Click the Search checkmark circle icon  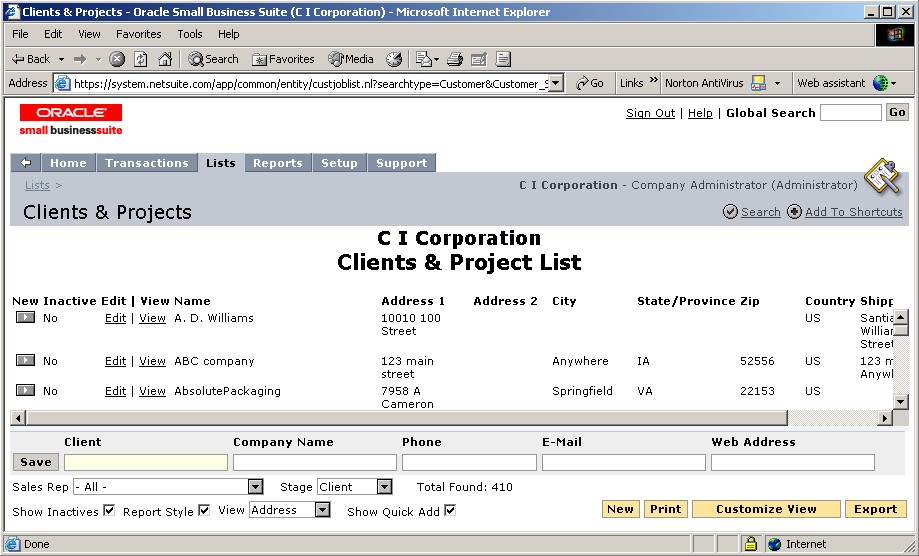coord(730,212)
